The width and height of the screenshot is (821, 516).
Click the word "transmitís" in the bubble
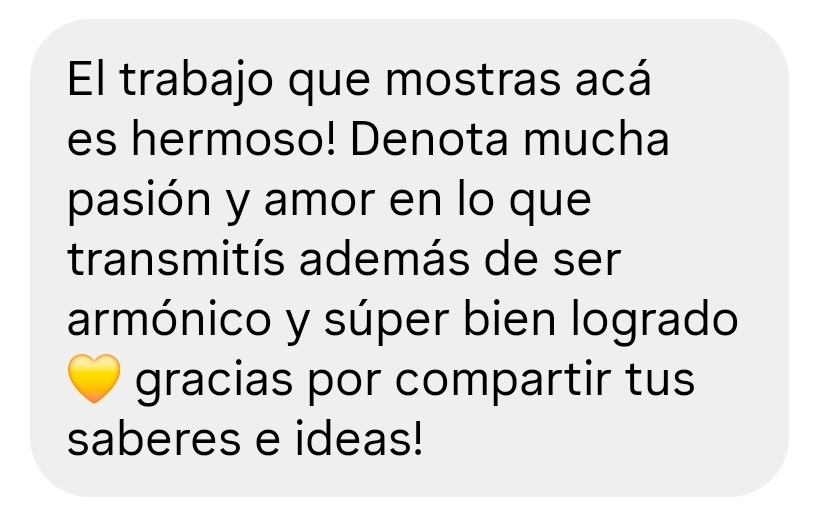tap(176, 259)
